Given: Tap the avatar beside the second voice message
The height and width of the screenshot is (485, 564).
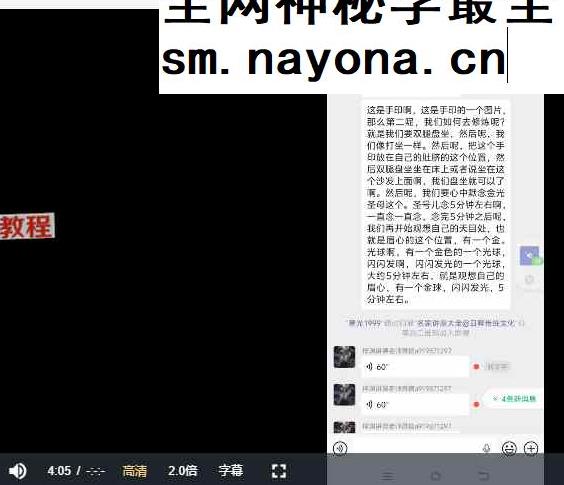Looking at the screenshot, I should tap(344, 395).
